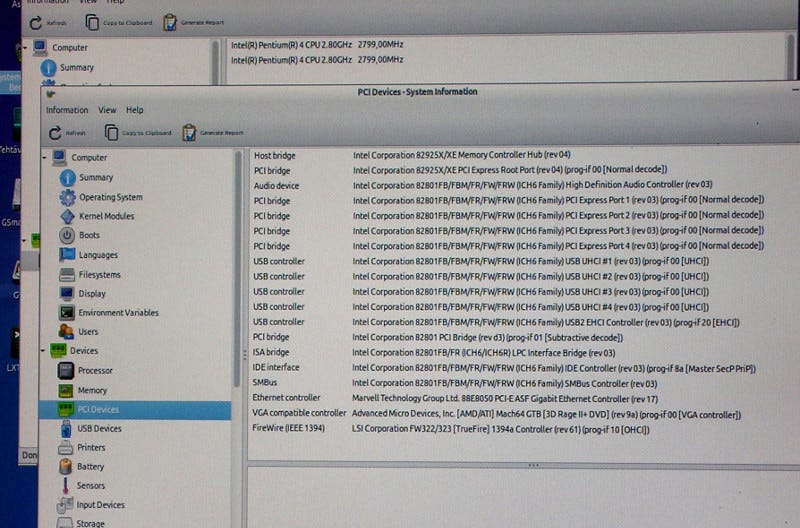Click Refresh icon in the background window

pos(36,23)
